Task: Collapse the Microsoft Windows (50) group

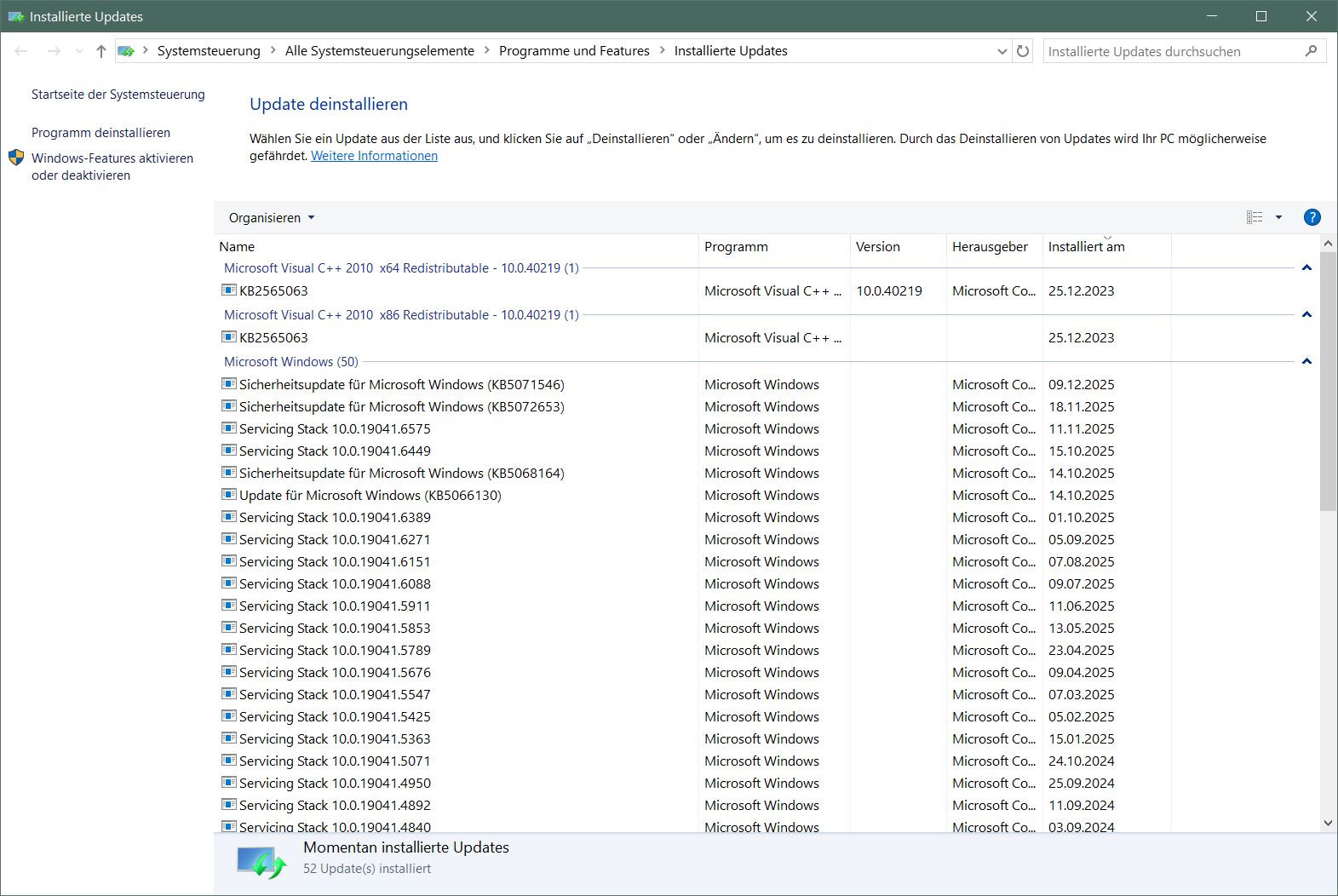Action: click(1306, 361)
